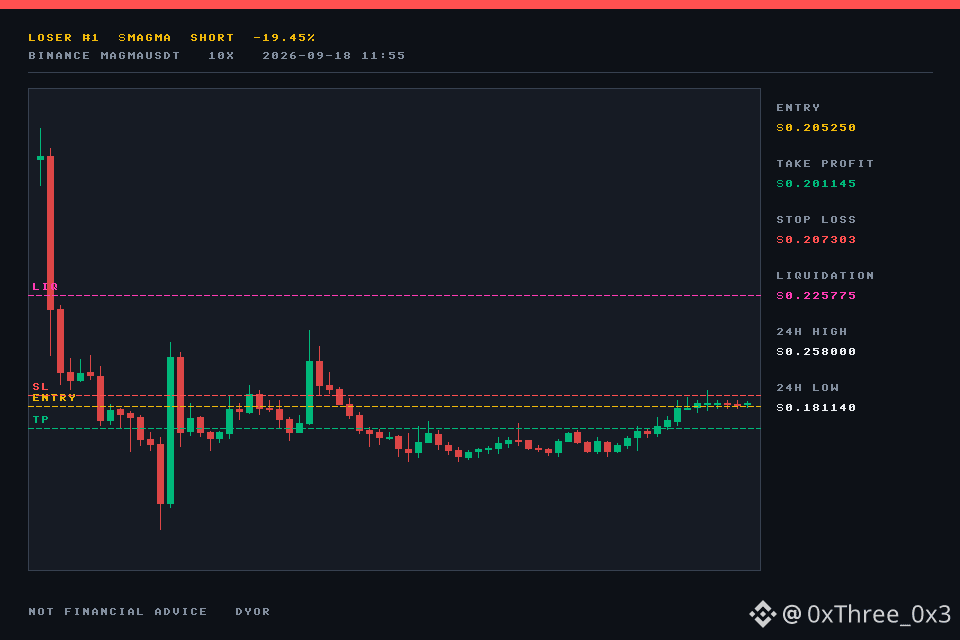
Task: Click the 2026-09-18 11:55 timestamp
Action: 334,56
